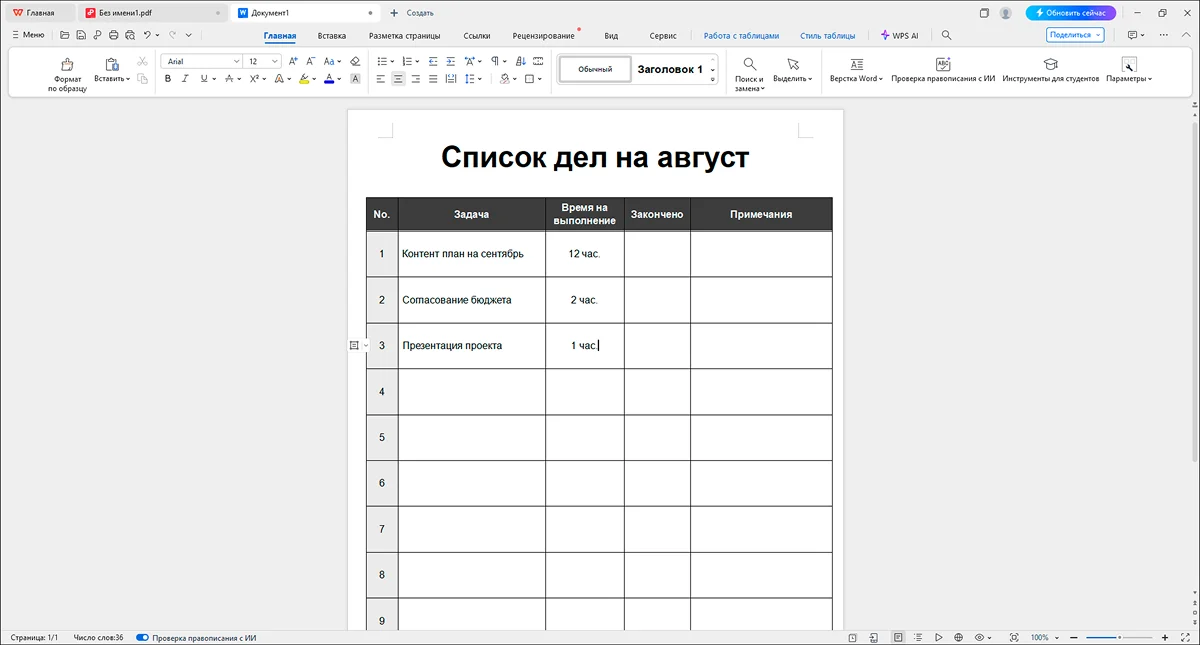Open the Стиль таблицы tab
Viewport: 1200px width, 645px height.
tap(827, 35)
